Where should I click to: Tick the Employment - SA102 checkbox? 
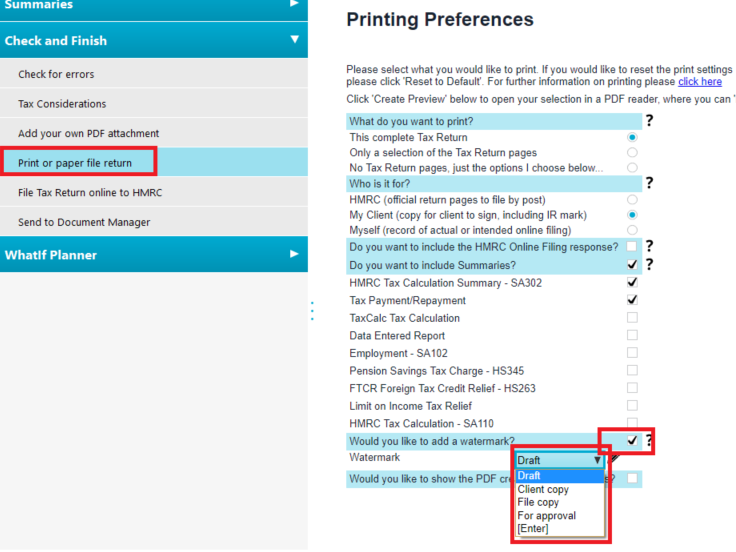pyautogui.click(x=632, y=353)
